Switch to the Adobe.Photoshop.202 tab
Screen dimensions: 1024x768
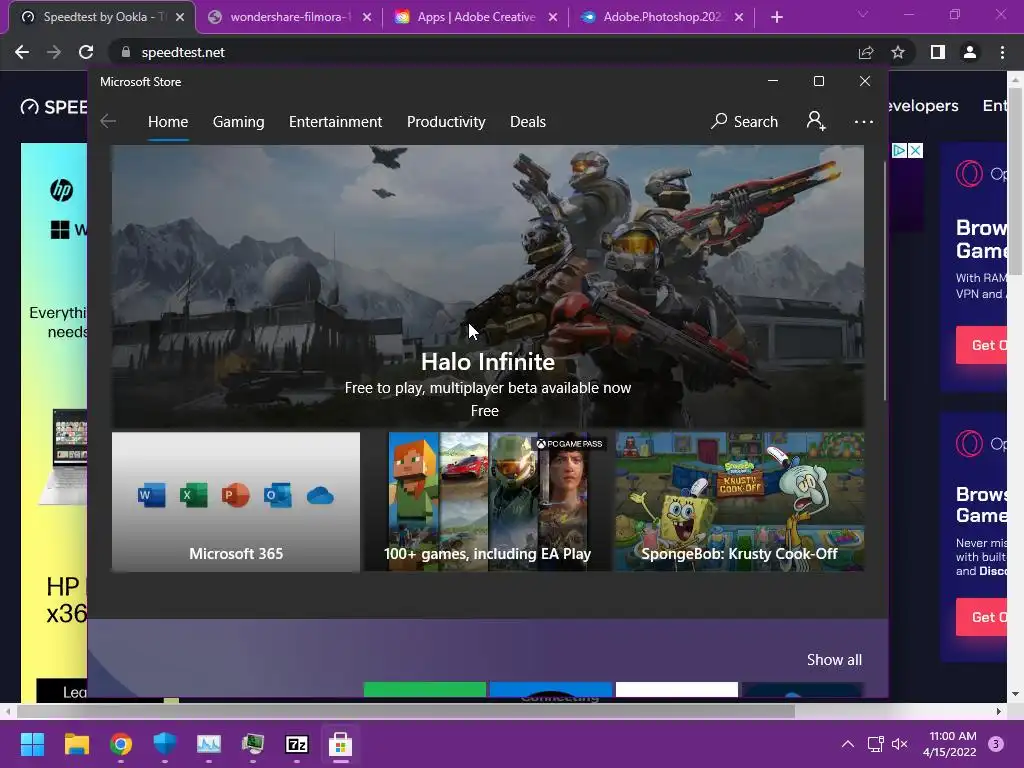[662, 17]
